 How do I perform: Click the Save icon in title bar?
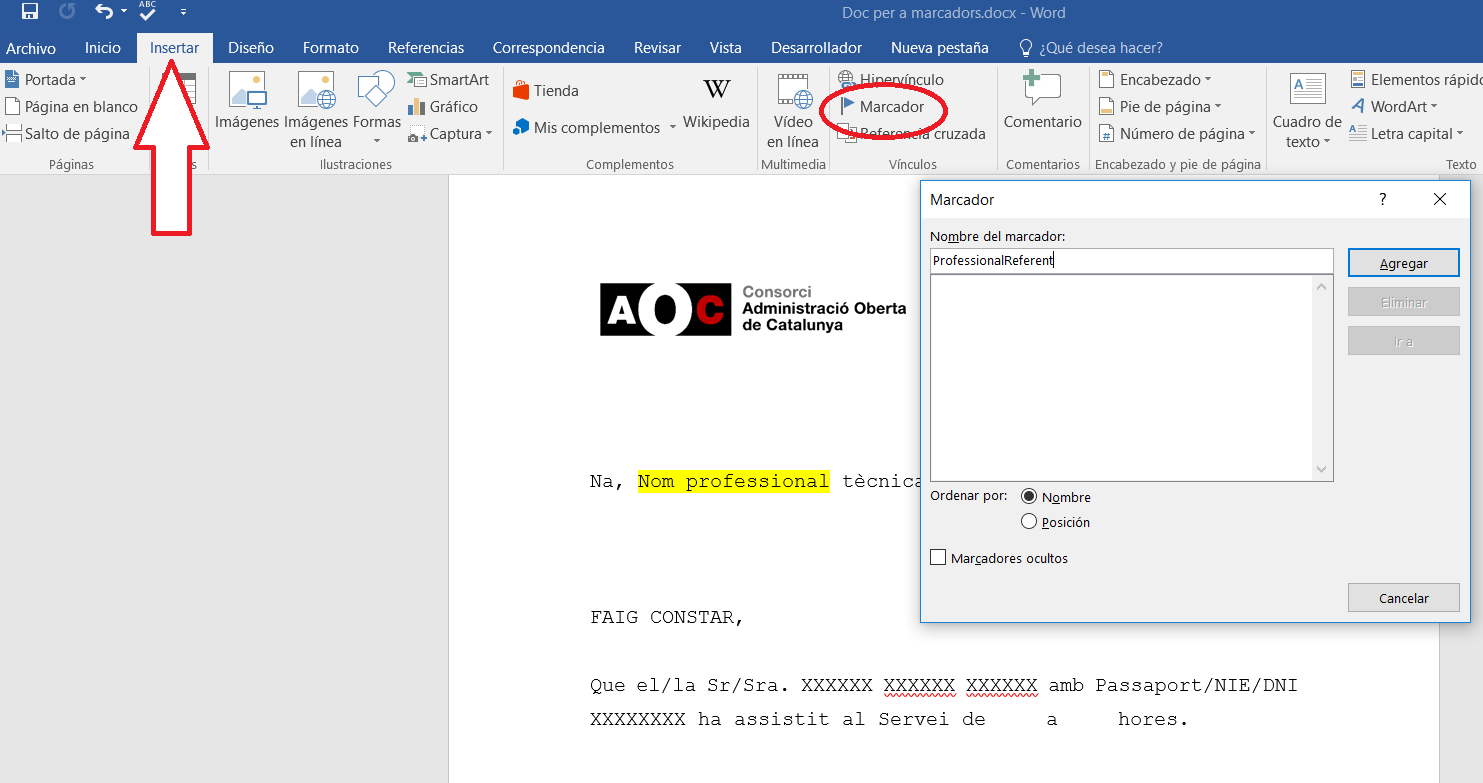(30, 13)
